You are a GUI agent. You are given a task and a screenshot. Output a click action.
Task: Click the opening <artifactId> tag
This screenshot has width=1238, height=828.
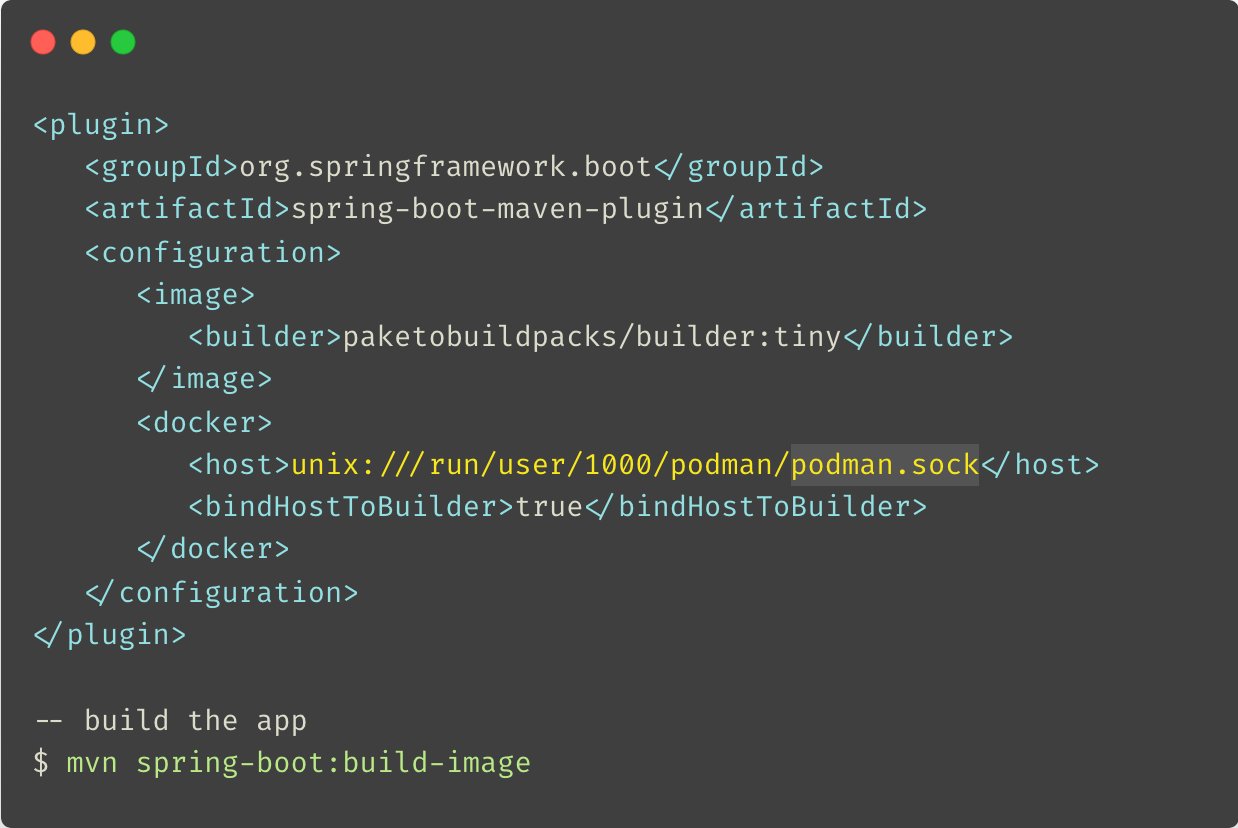[x=188, y=209]
